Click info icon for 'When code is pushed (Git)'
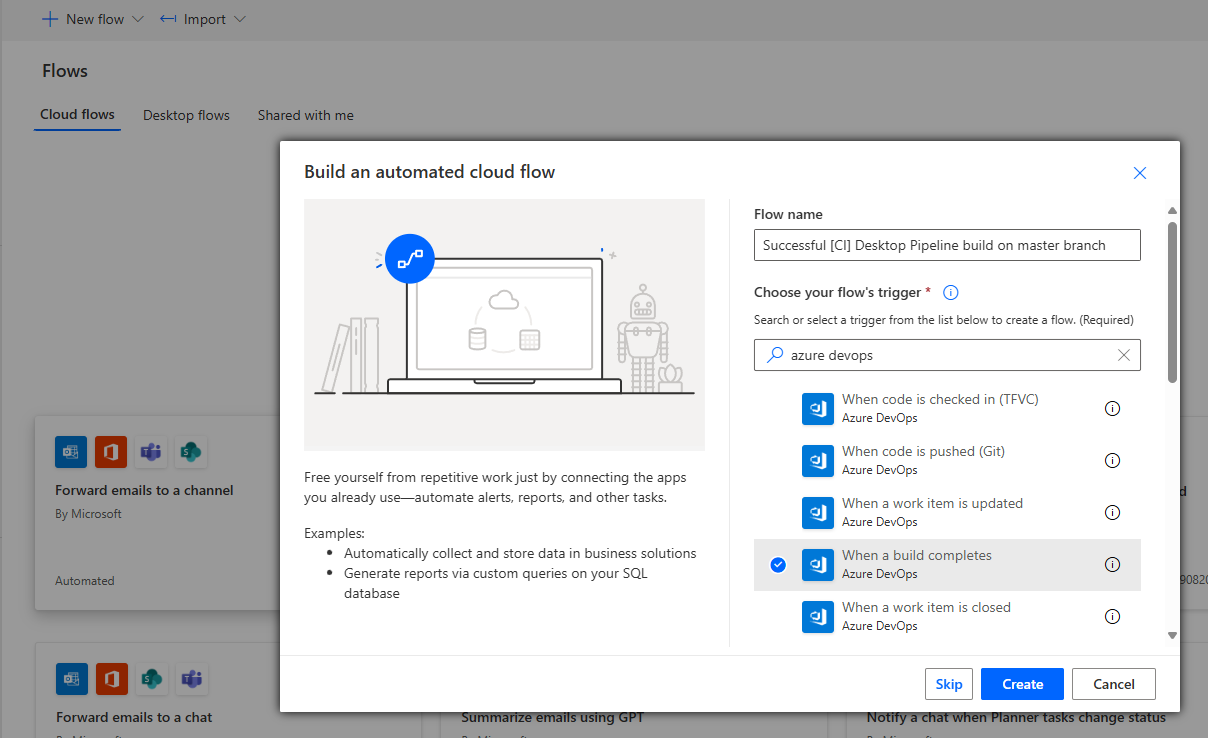This screenshot has width=1208, height=738. coord(1111,461)
